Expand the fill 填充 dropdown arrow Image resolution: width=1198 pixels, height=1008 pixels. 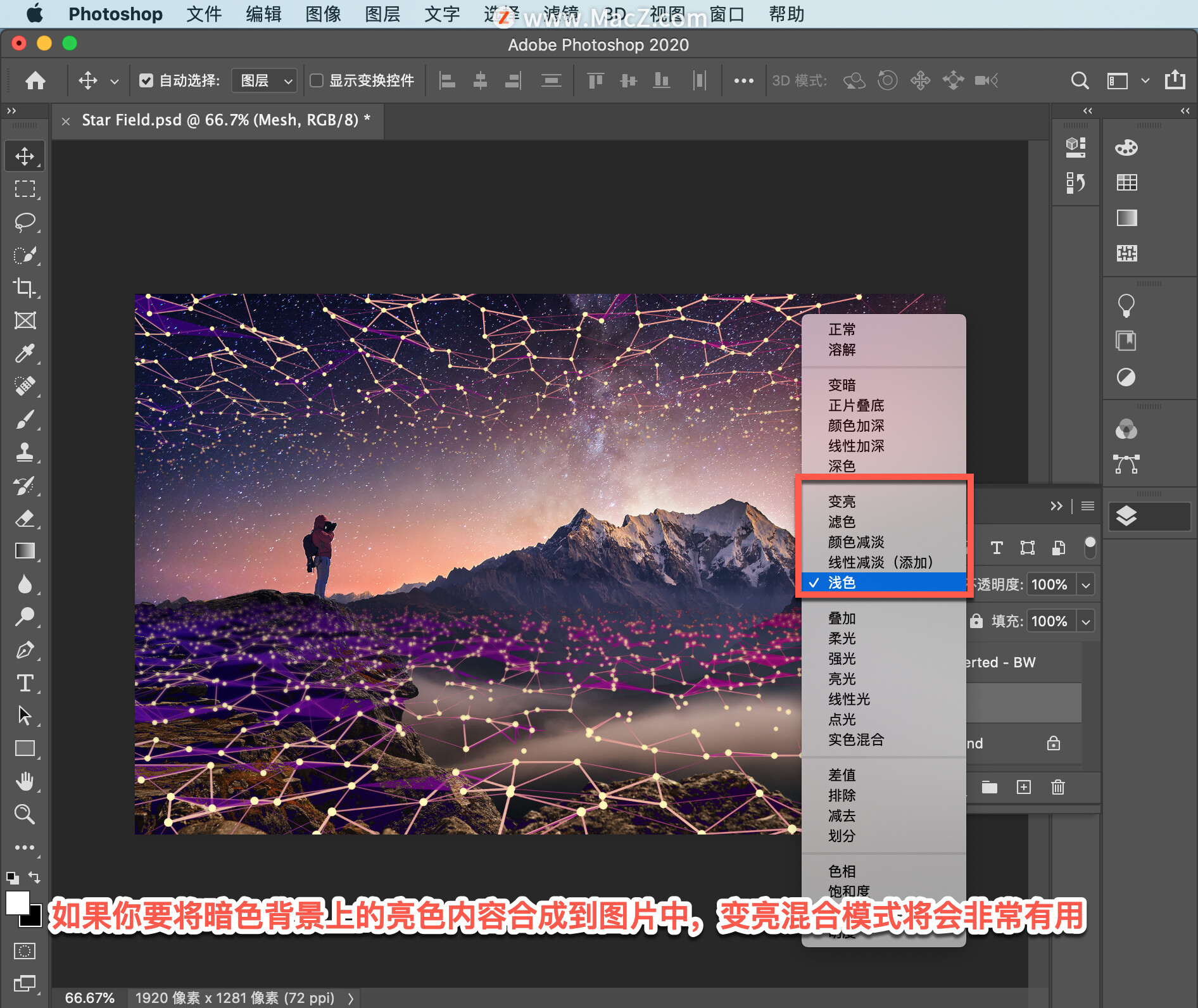click(1086, 621)
